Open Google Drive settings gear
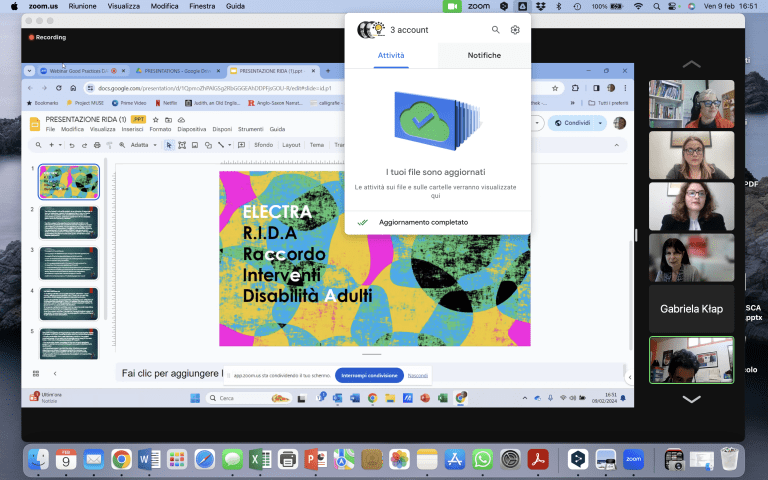 point(515,30)
